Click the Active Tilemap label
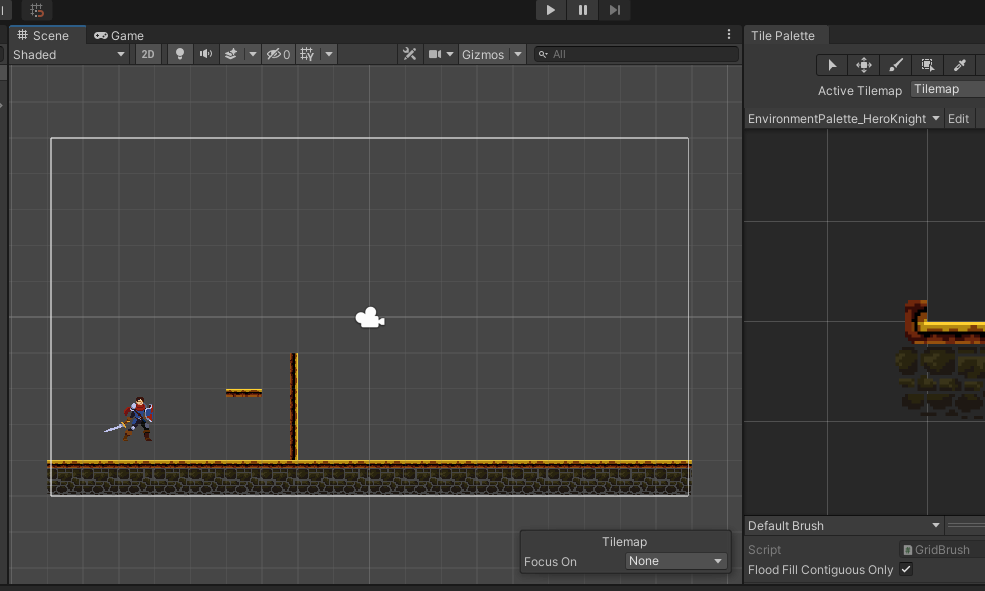Image resolution: width=985 pixels, height=591 pixels. click(860, 90)
